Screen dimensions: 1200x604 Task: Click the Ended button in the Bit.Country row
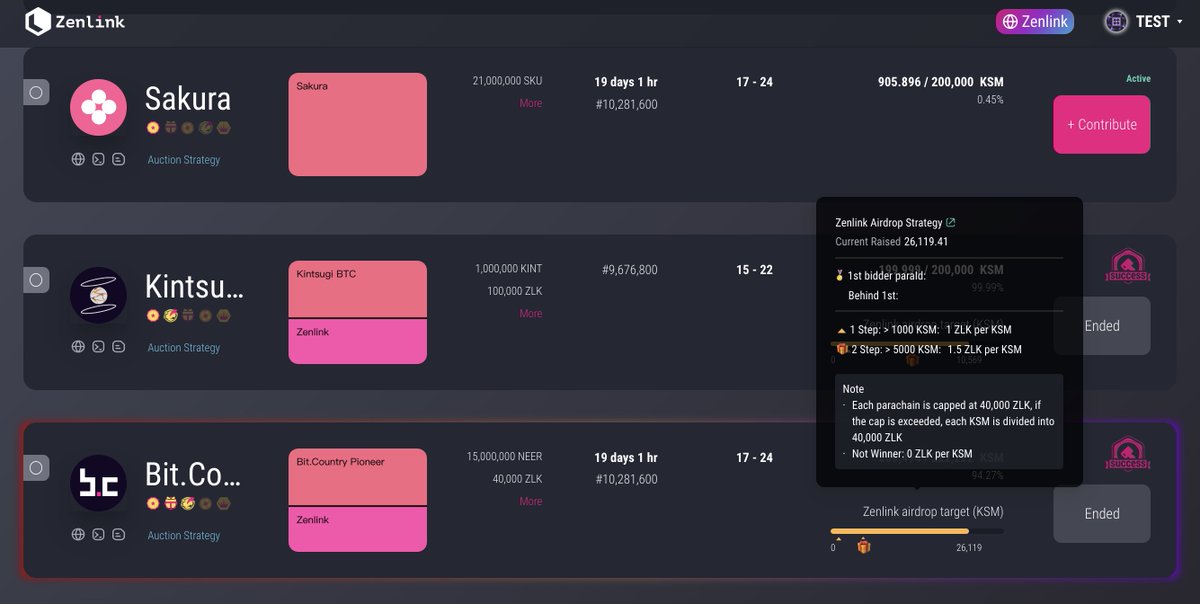coord(1102,514)
